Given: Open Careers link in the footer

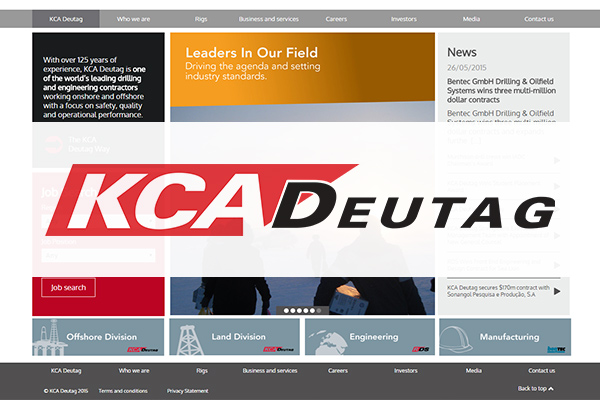Looking at the screenshot, I should 338,371.
